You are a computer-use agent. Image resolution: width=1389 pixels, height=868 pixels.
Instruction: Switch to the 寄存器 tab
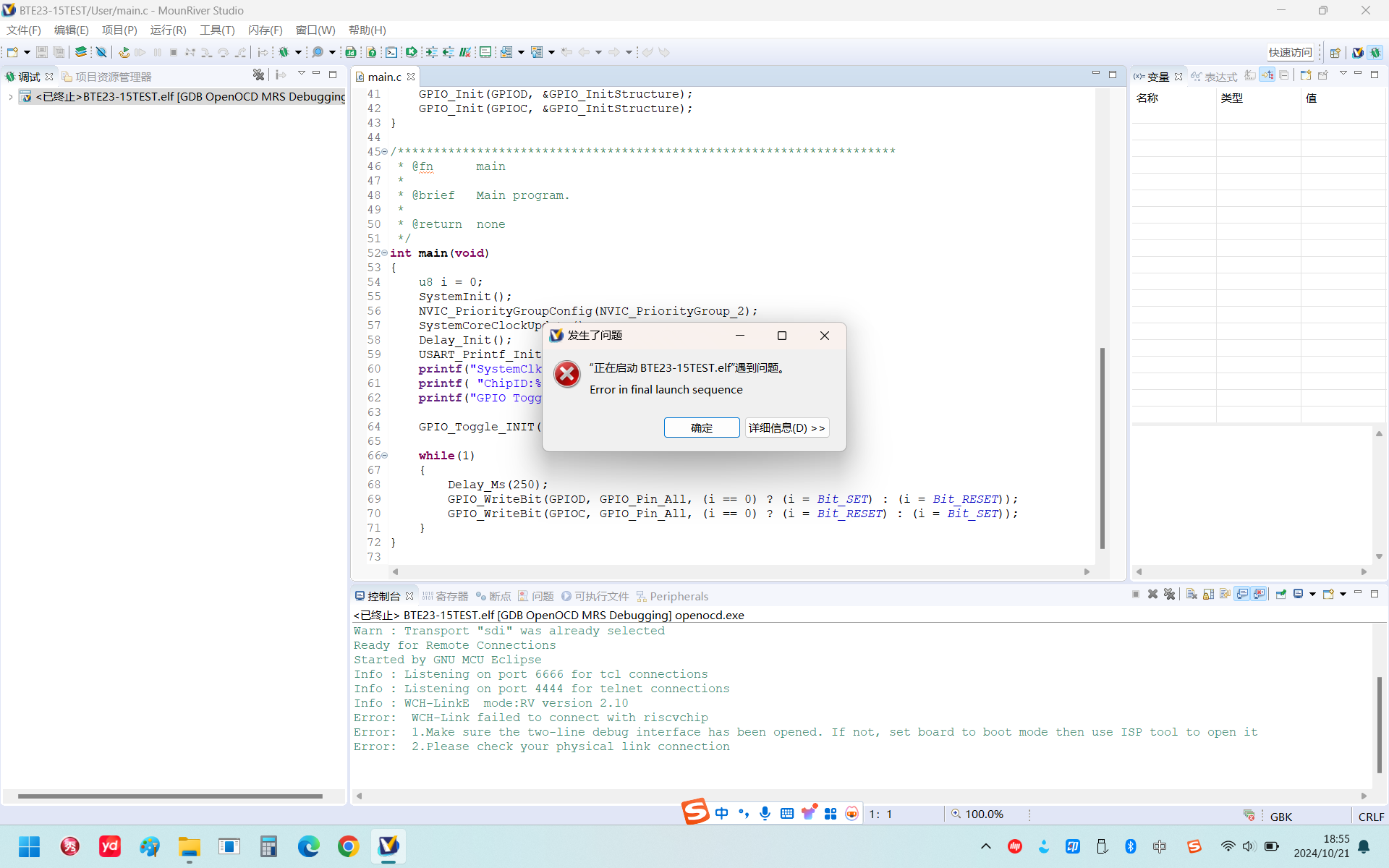[x=445, y=596]
